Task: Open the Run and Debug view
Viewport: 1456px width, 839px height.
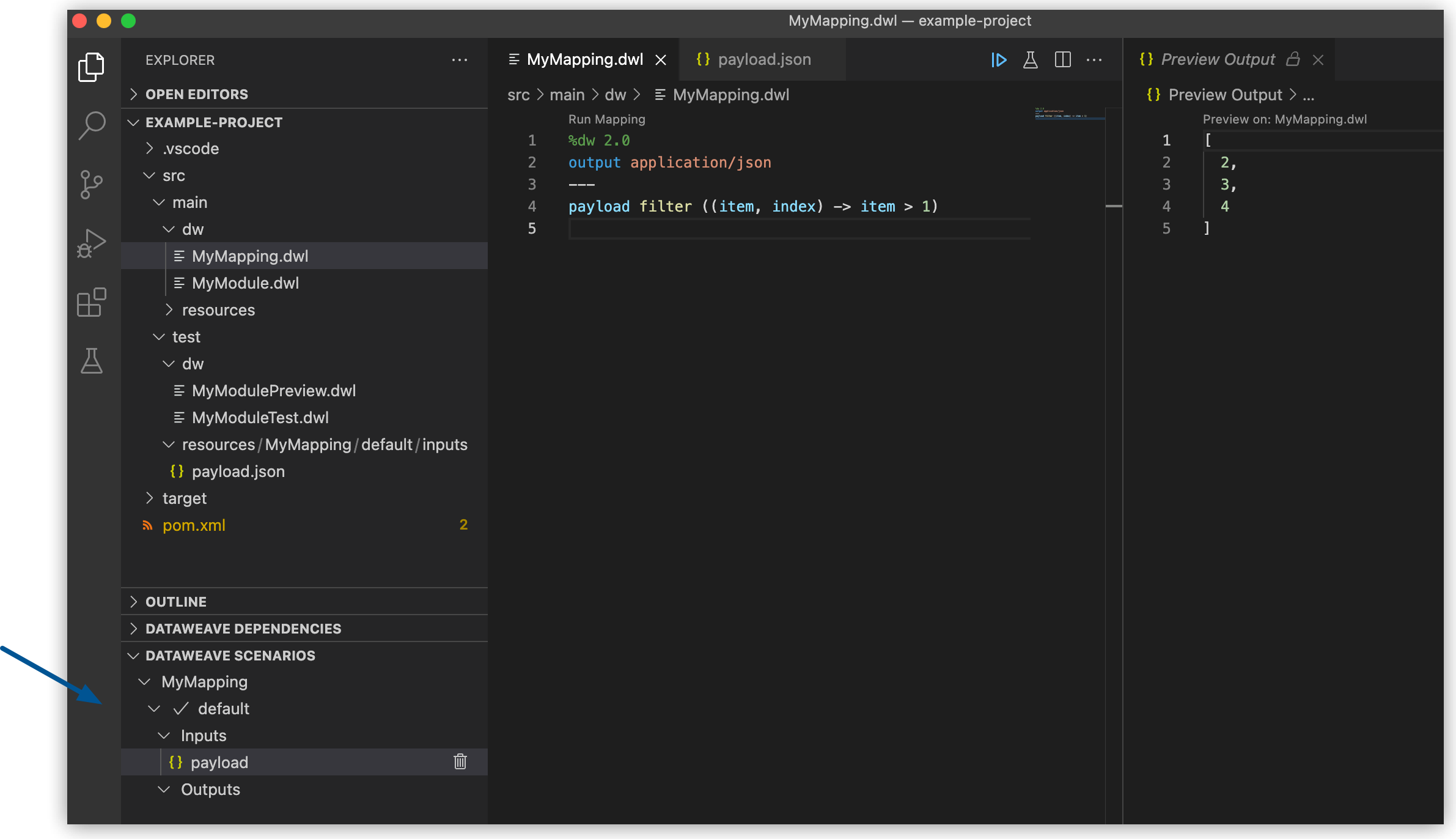Action: click(x=92, y=243)
